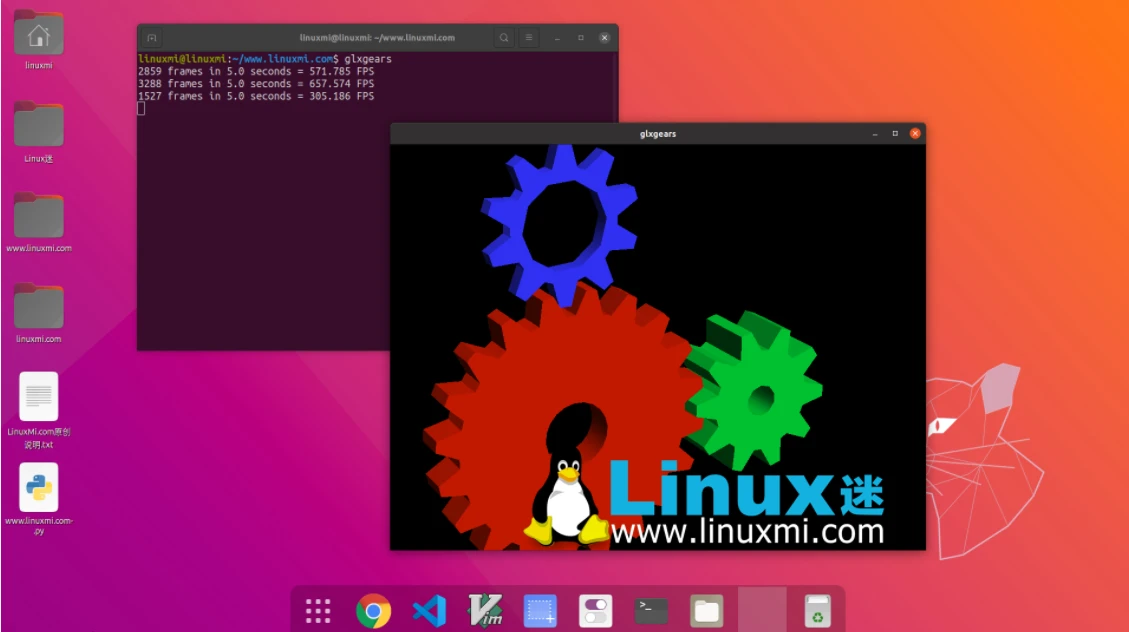Launch Visual Studio Code from the dock
Viewport: 1129px width, 632px height.
[429, 611]
